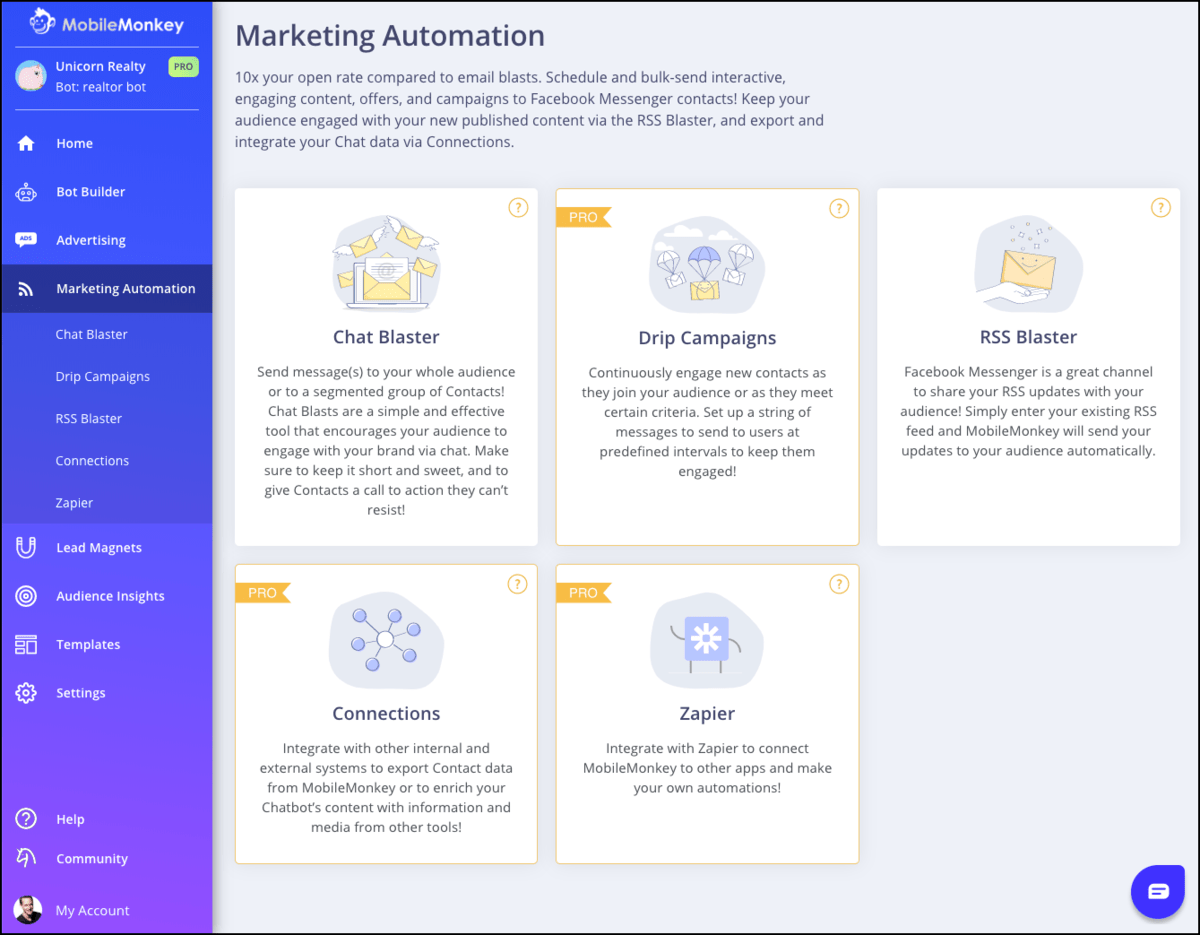Click the PRO ribbon on Drip Campaigns
1200x935 pixels.
(x=584, y=217)
